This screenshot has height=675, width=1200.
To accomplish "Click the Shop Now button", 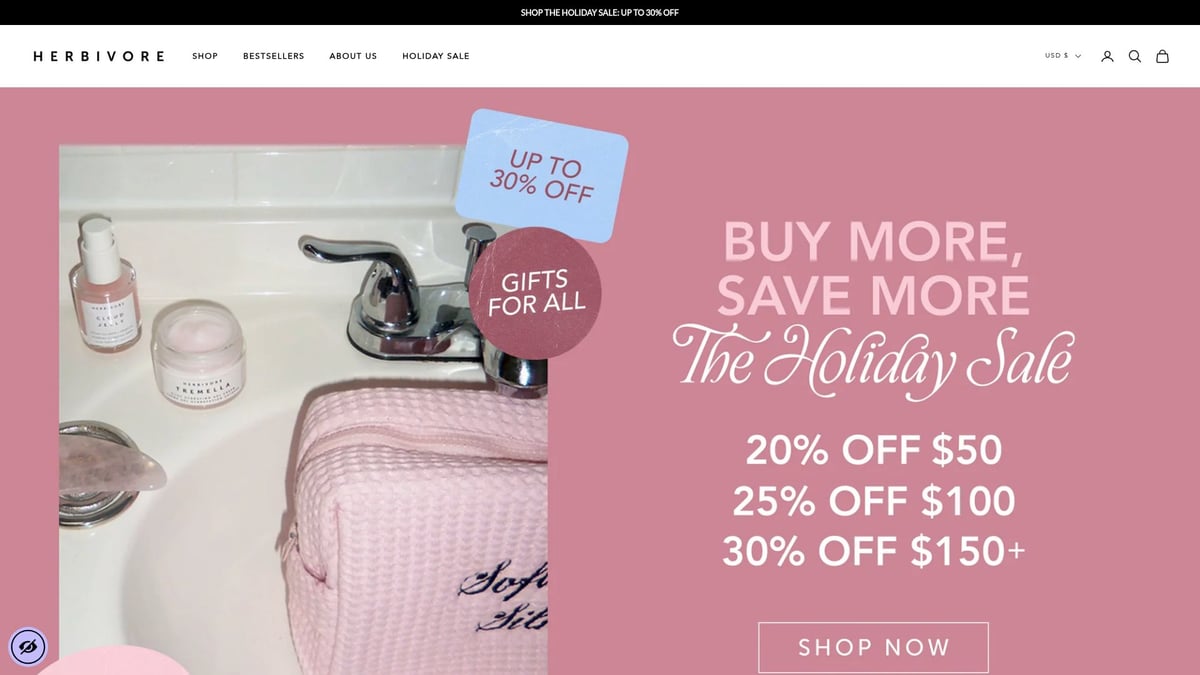I will click(873, 647).
